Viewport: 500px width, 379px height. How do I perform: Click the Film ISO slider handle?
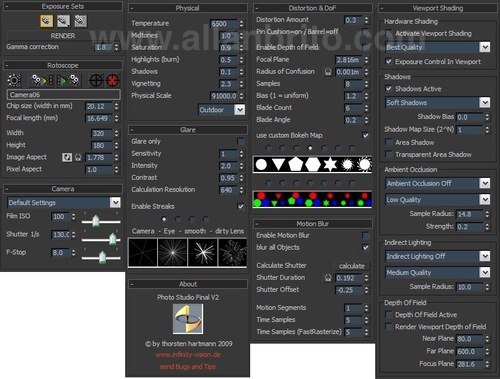click(x=96, y=220)
